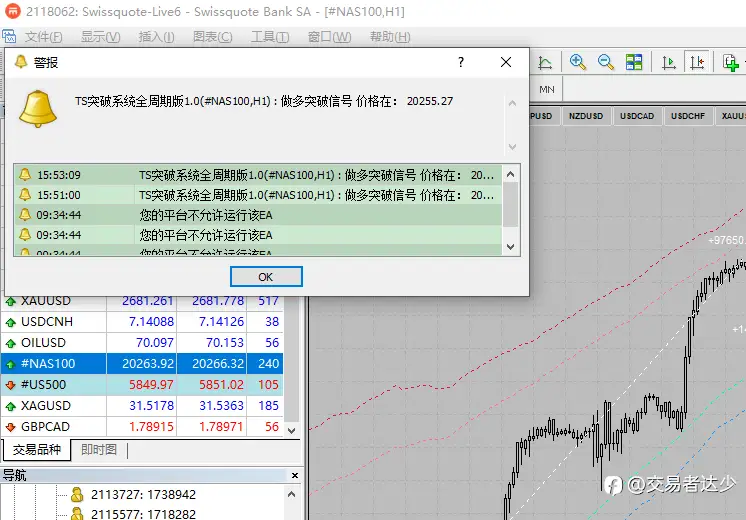The height and width of the screenshot is (520, 746).
Task: Click the #US500 down arrow icon
Action: pyautogui.click(x=10, y=385)
